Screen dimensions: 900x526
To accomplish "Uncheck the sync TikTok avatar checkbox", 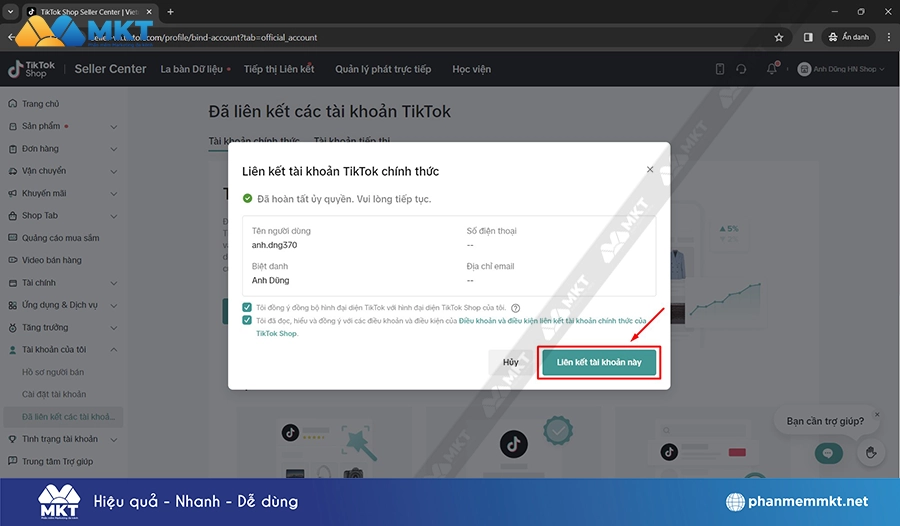I will tap(247, 307).
